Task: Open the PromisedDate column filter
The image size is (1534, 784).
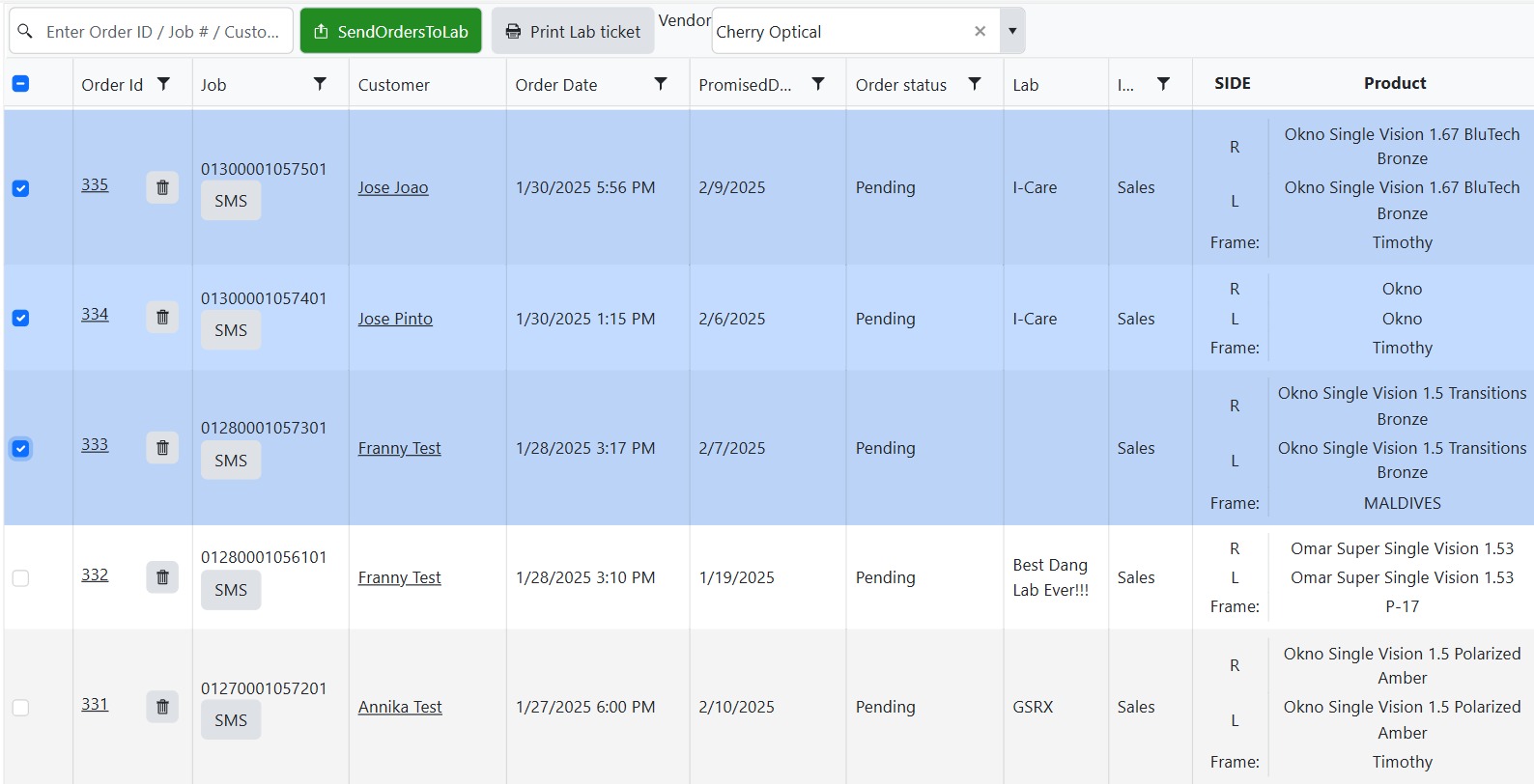Action: click(x=818, y=84)
